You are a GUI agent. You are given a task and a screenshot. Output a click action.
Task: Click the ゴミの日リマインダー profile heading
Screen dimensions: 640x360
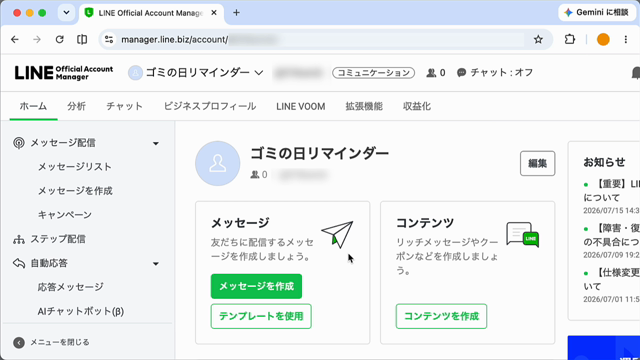point(320,153)
